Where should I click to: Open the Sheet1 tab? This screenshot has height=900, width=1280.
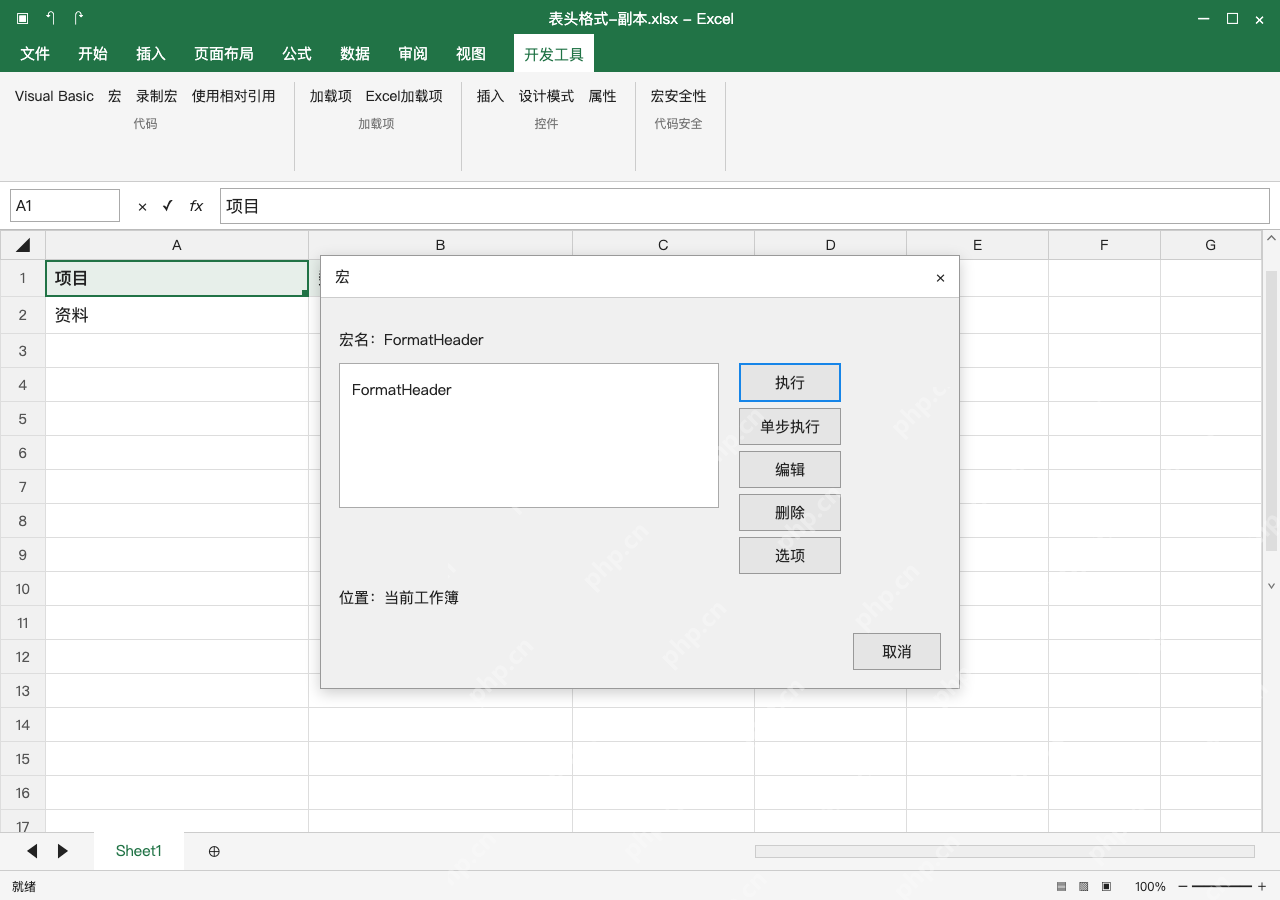click(x=139, y=851)
